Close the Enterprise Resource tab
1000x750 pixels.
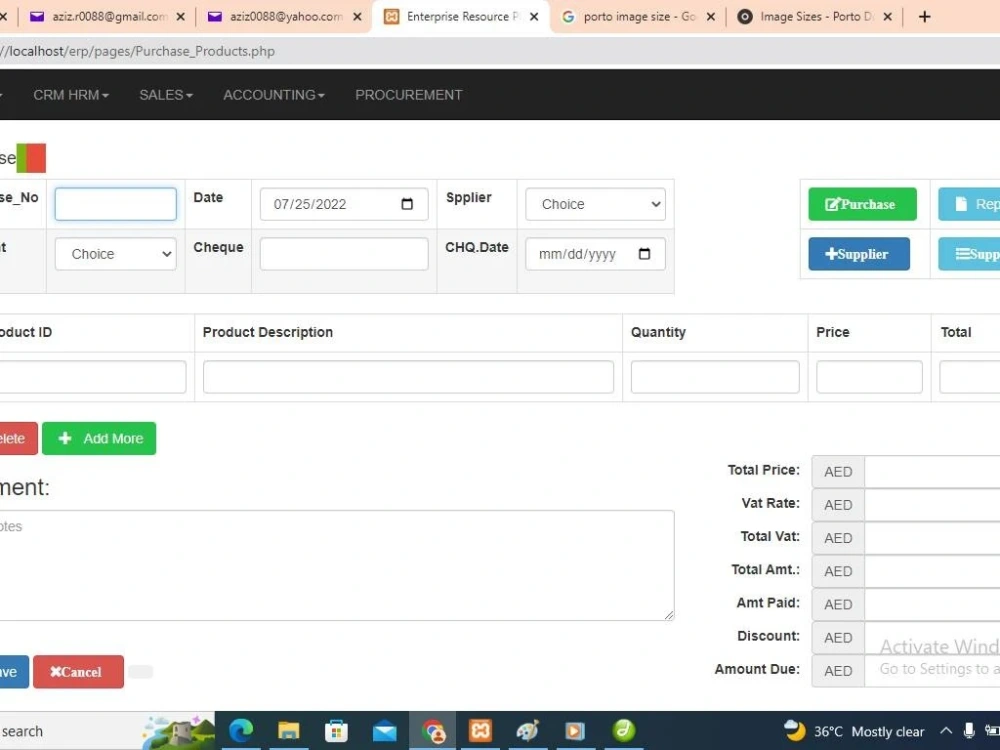tap(534, 17)
